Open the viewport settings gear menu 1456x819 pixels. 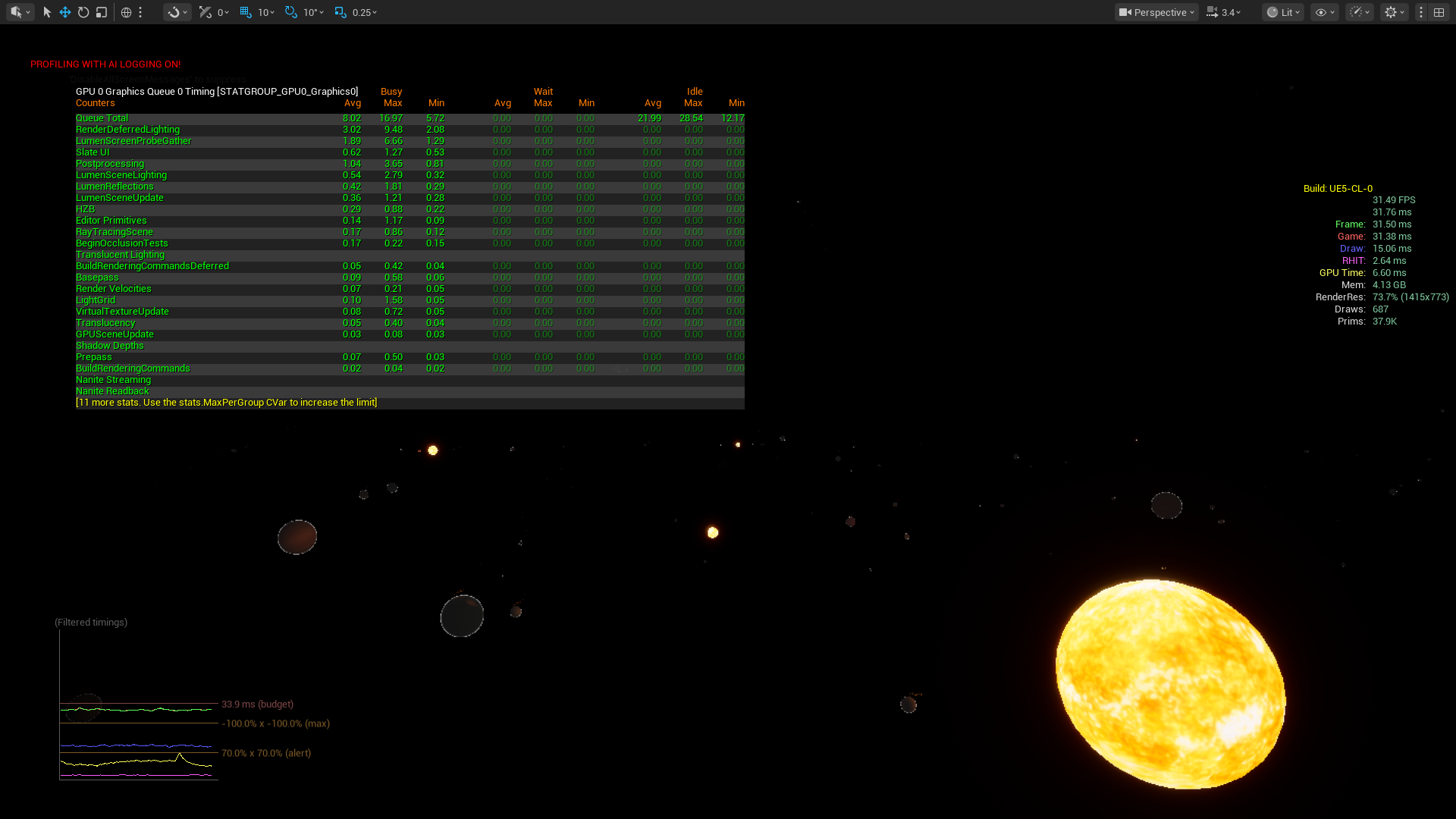[1394, 12]
